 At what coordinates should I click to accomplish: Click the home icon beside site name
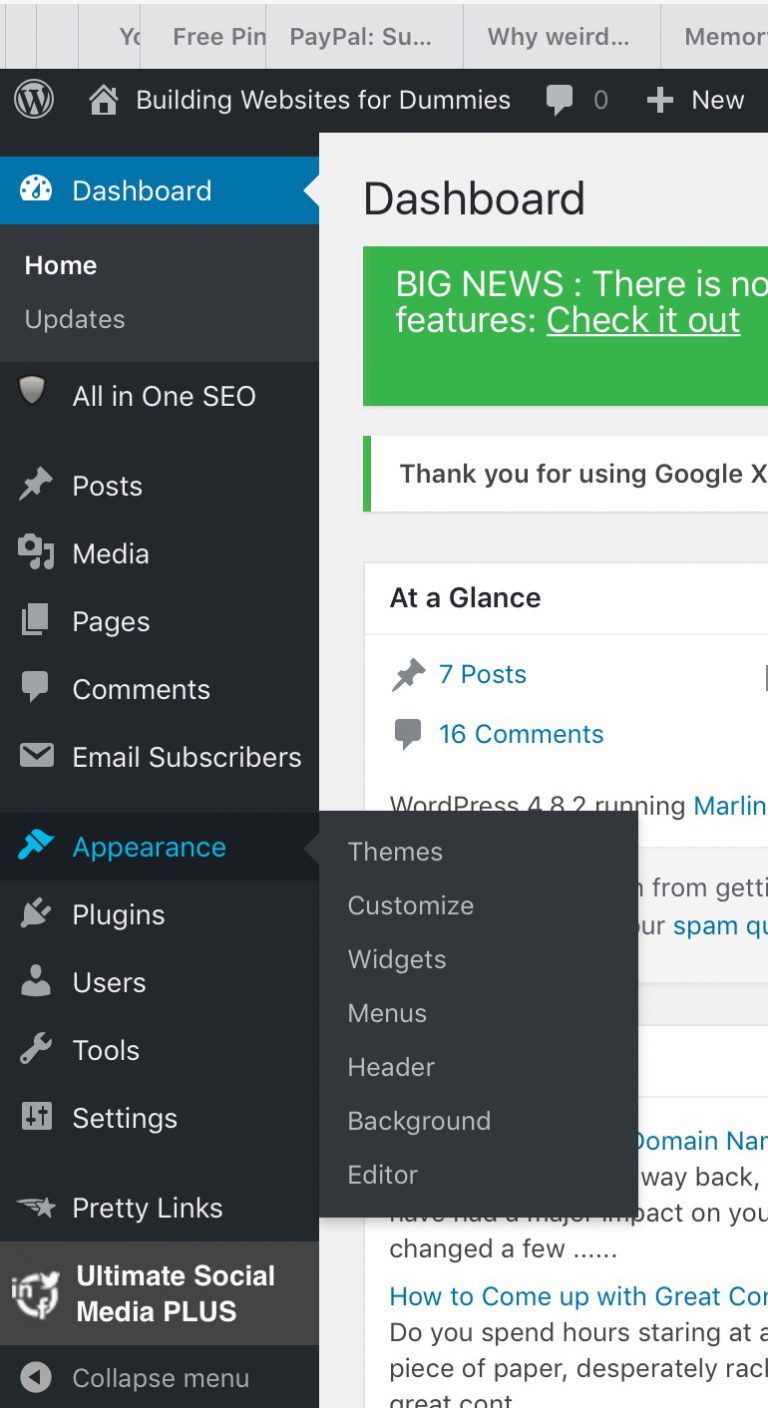pyautogui.click(x=103, y=100)
